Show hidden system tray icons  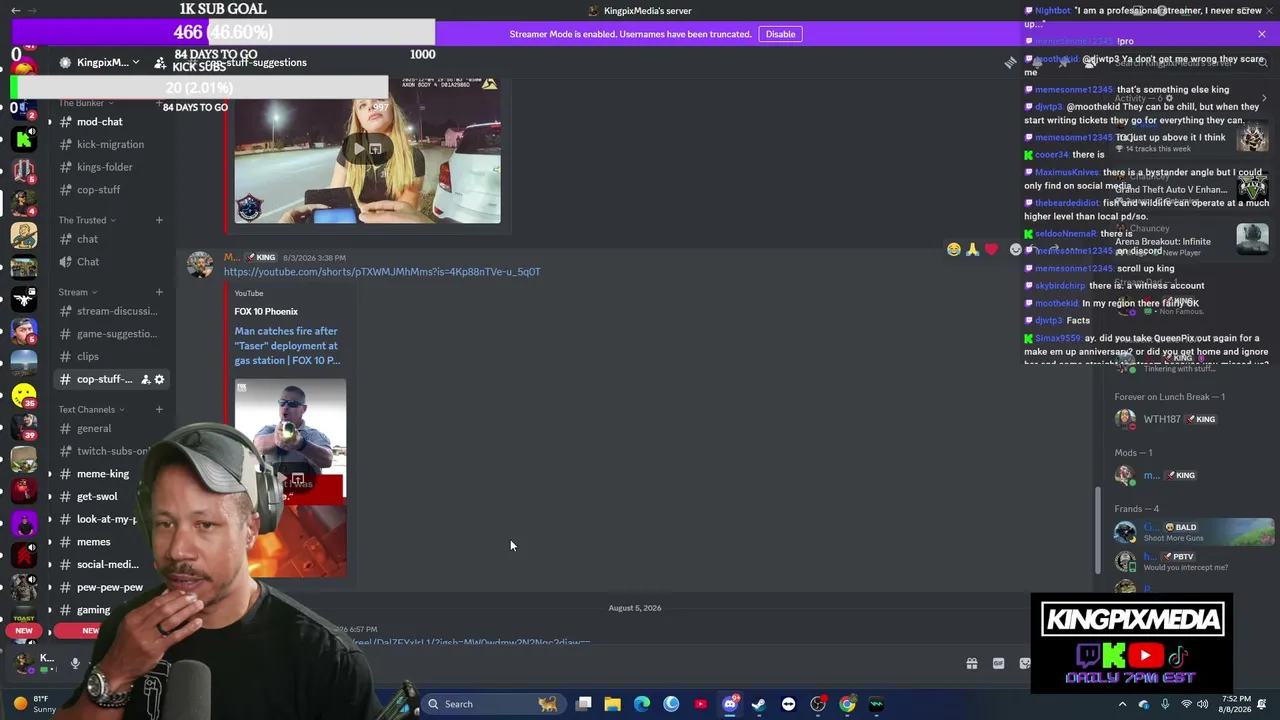click(x=1122, y=704)
